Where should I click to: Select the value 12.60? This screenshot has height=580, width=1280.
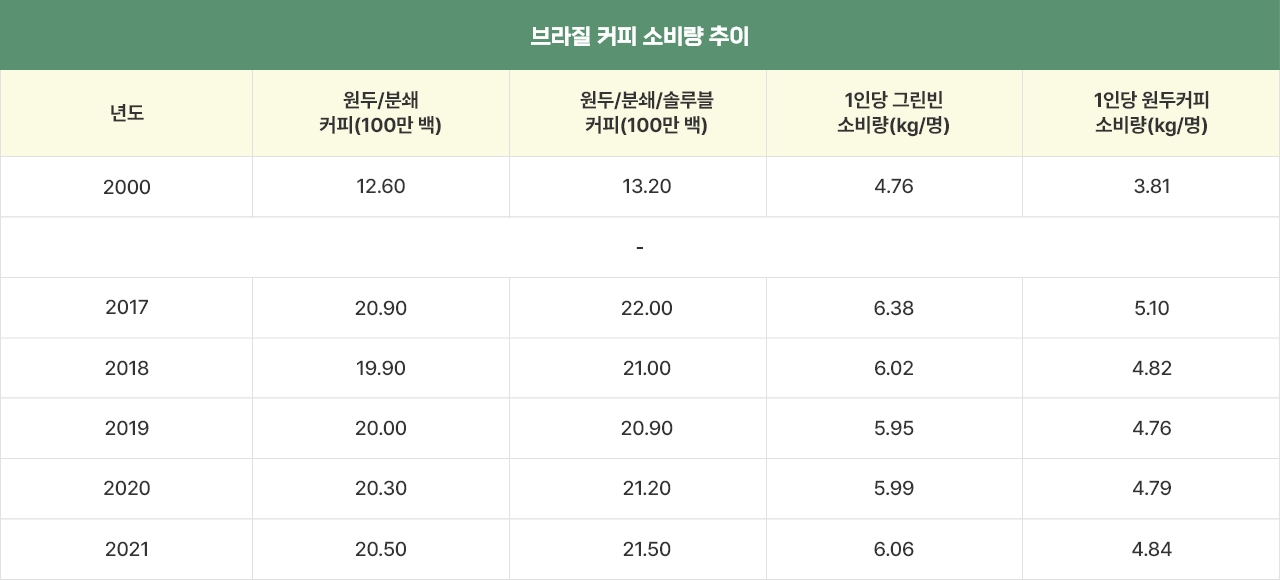pos(381,187)
